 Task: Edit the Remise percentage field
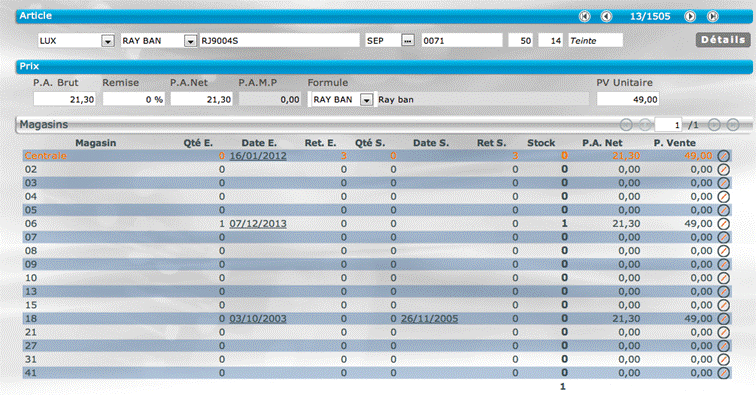click(134, 99)
